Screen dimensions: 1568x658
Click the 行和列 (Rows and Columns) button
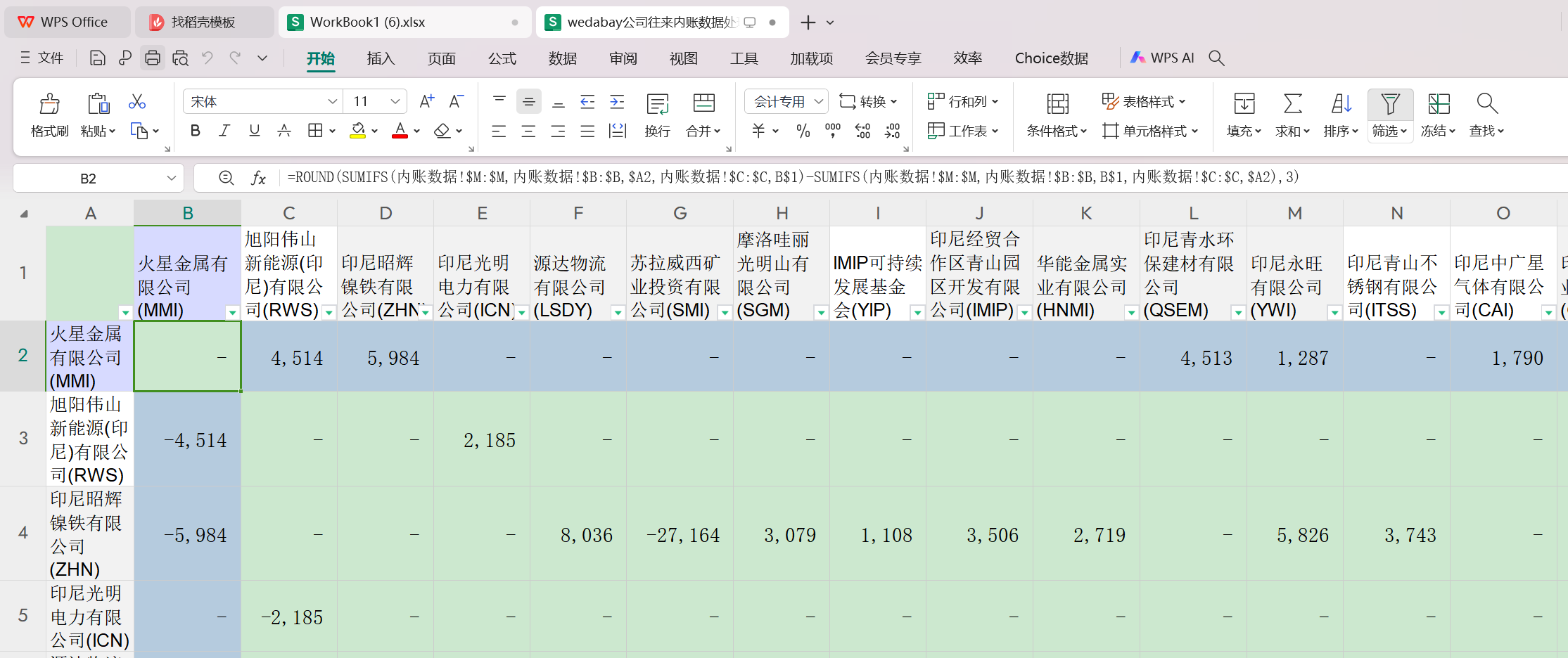pos(963,102)
